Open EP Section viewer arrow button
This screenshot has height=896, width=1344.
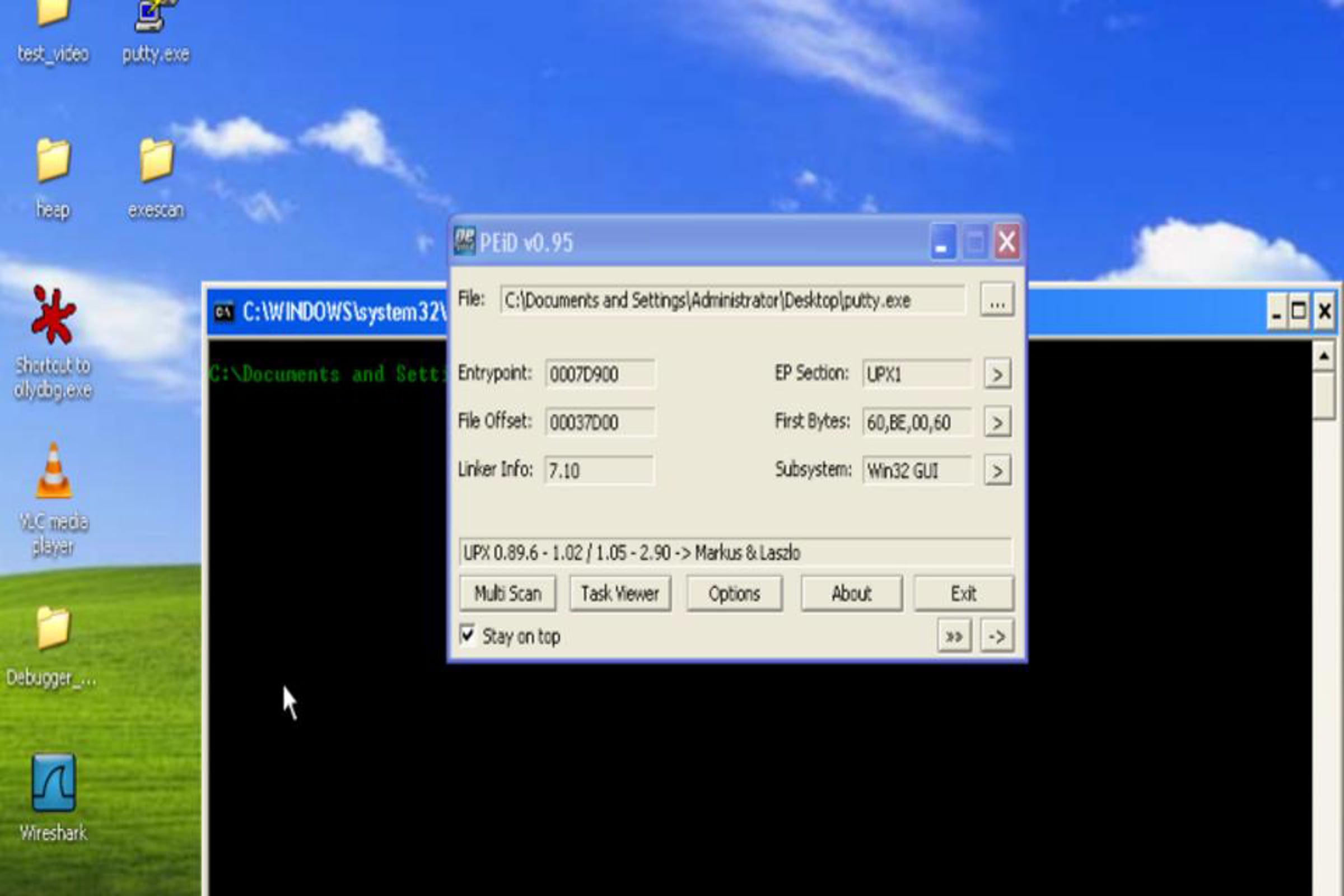click(x=998, y=374)
